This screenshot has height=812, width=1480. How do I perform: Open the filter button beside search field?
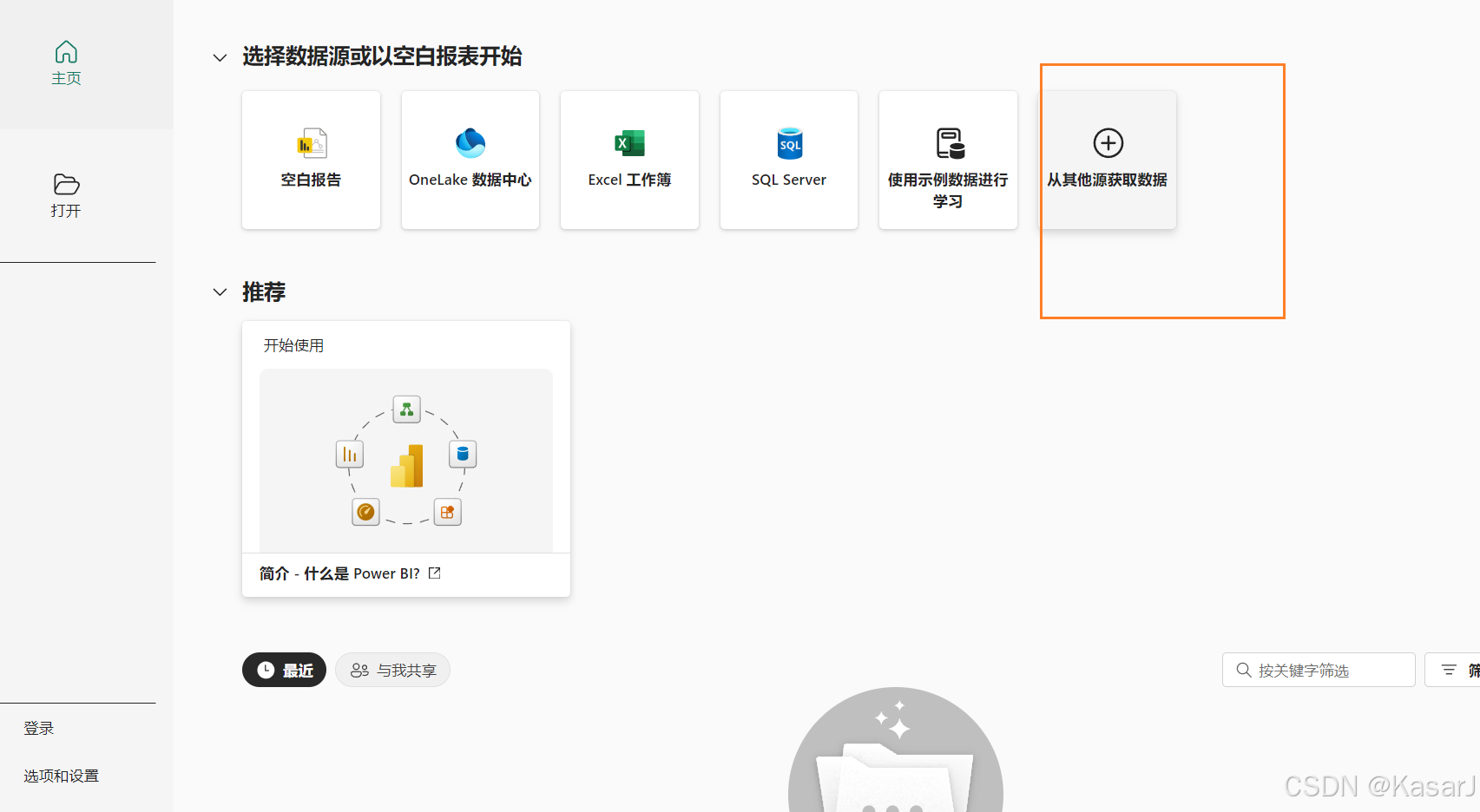[x=1452, y=670]
